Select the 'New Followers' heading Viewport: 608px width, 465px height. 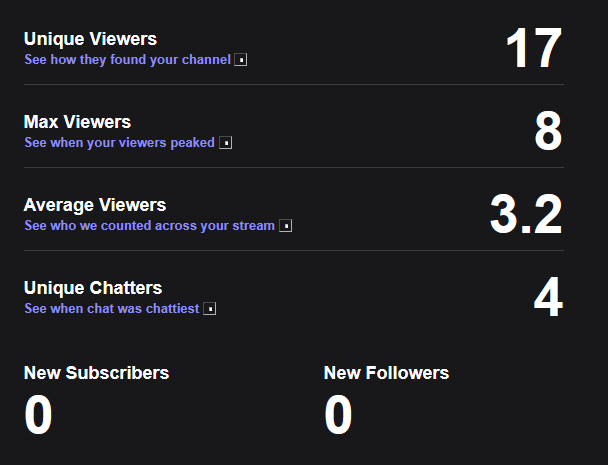pos(386,373)
